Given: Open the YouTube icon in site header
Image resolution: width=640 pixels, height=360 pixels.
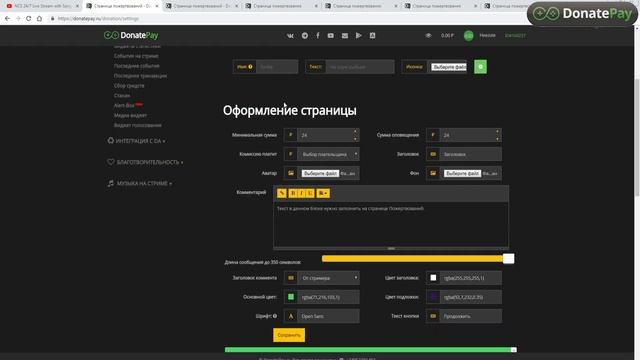Looking at the screenshot, I should tap(331, 36).
